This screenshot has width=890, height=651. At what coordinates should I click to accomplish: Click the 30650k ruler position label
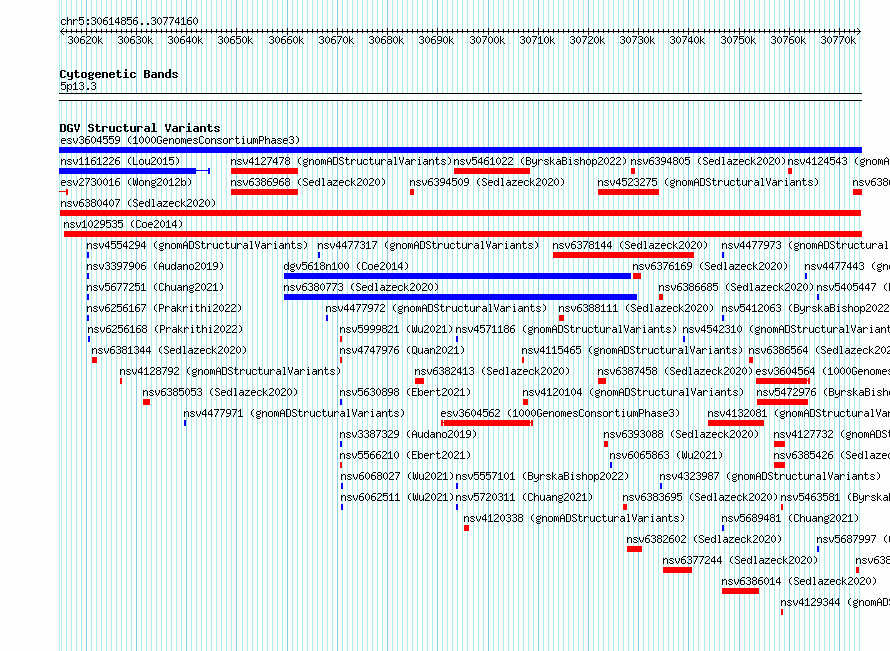pos(235,40)
